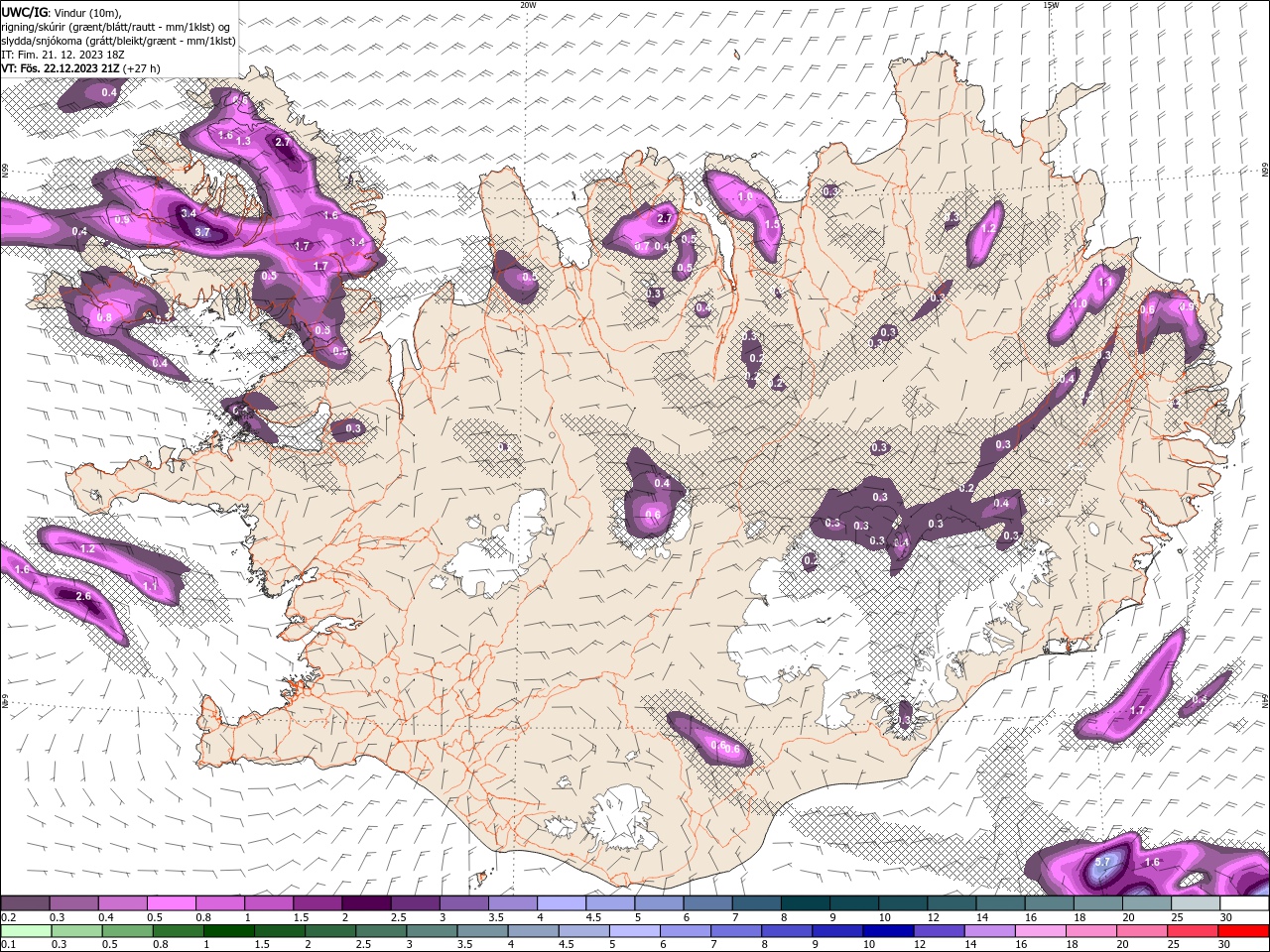Select lower-scale bright red swatch after 30

coord(1242,931)
